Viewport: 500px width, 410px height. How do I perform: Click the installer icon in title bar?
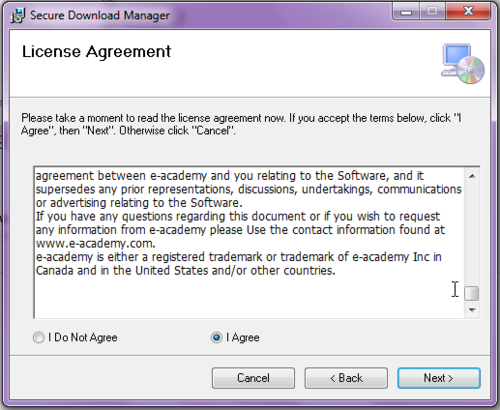point(17,15)
